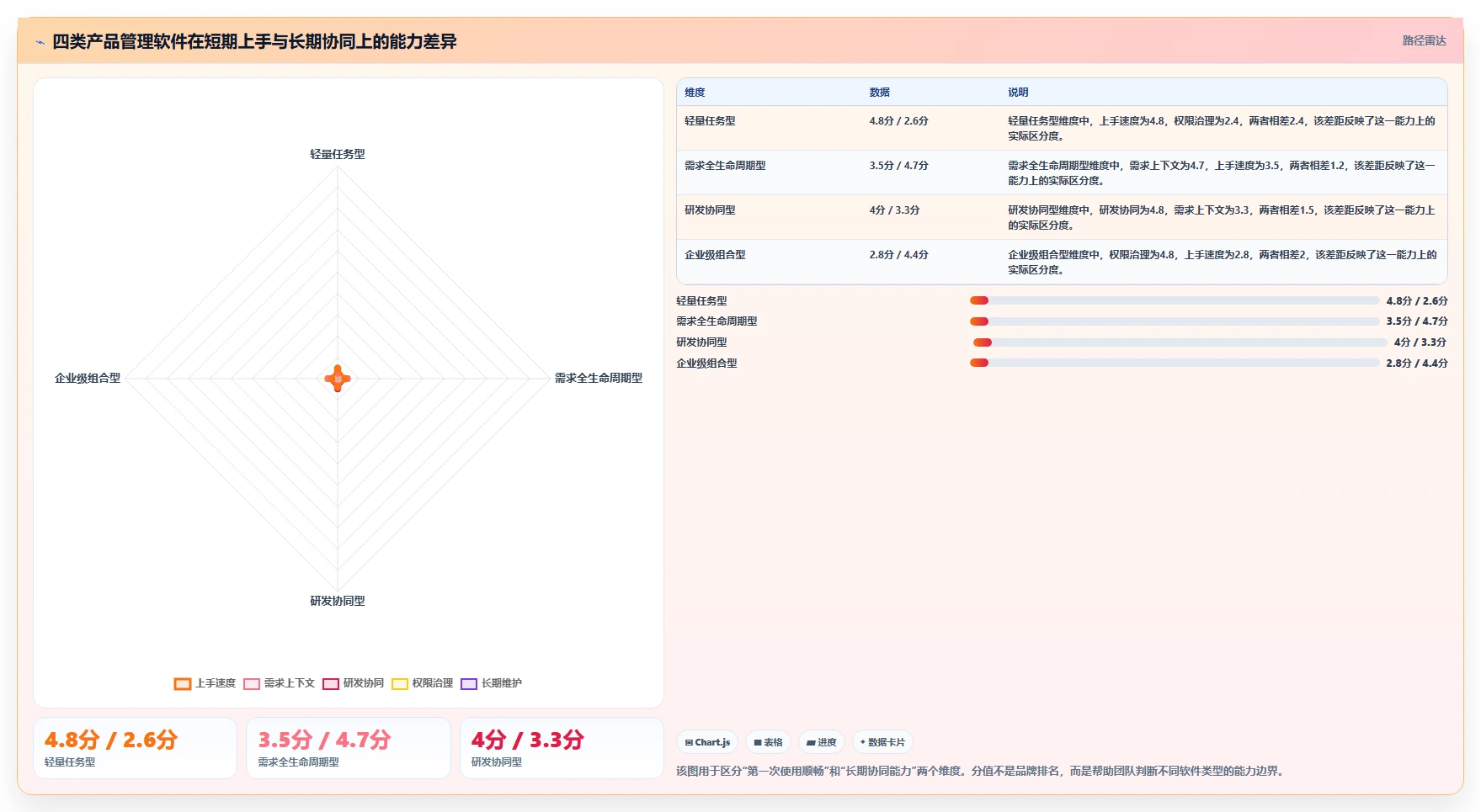The height and width of the screenshot is (812, 1481).
Task: Click the 轻量任务型 progress bar
Action: tap(1174, 300)
